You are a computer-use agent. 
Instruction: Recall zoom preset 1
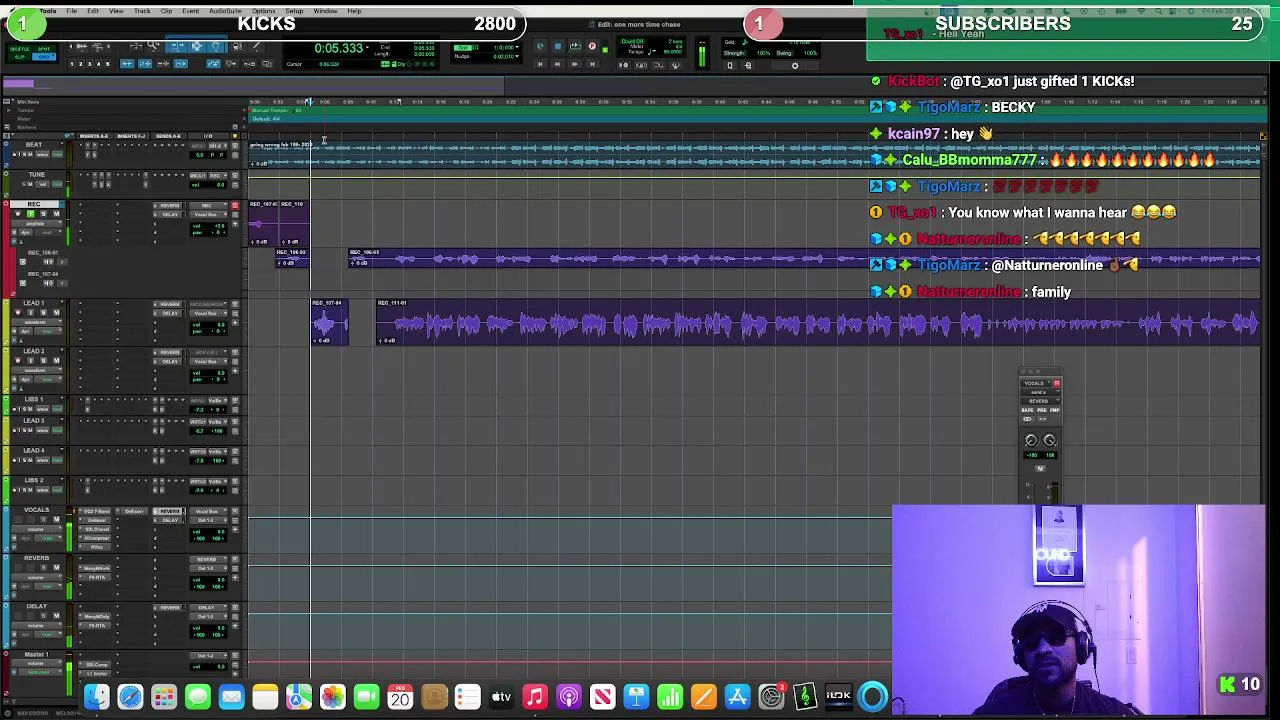tap(72, 64)
